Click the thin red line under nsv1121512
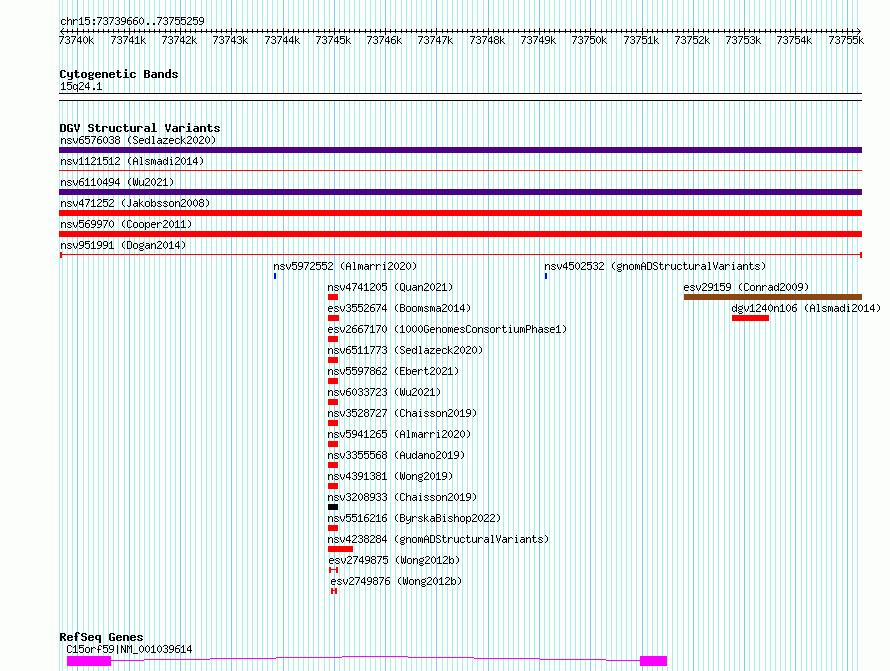 (x=460, y=170)
